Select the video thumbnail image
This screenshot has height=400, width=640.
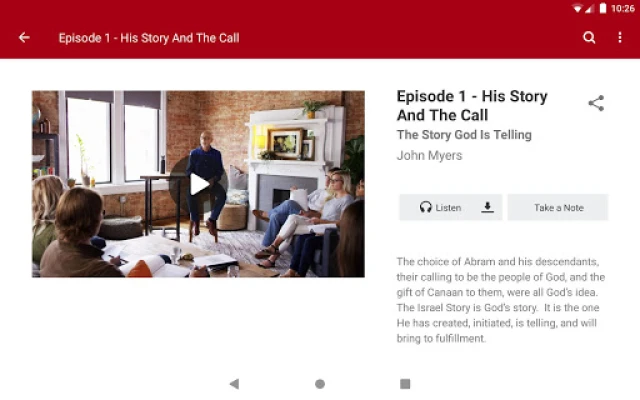198,184
